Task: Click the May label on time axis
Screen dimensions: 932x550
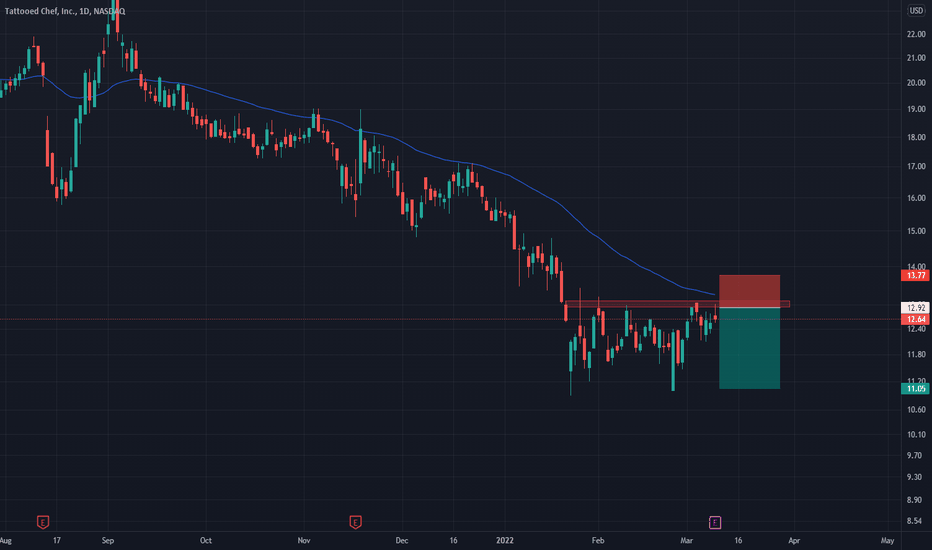Action: pyautogui.click(x=887, y=540)
